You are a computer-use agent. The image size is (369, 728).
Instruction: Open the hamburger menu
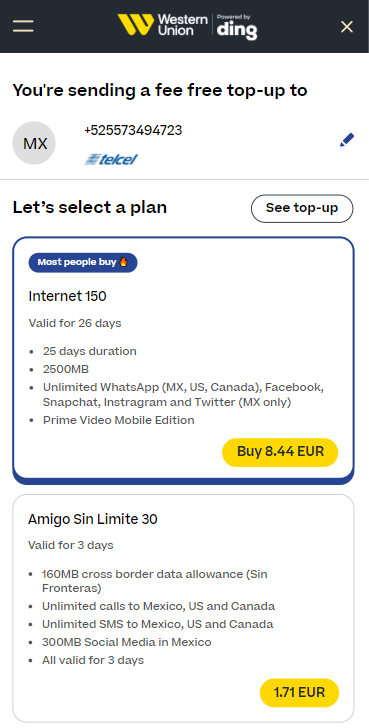tap(23, 26)
